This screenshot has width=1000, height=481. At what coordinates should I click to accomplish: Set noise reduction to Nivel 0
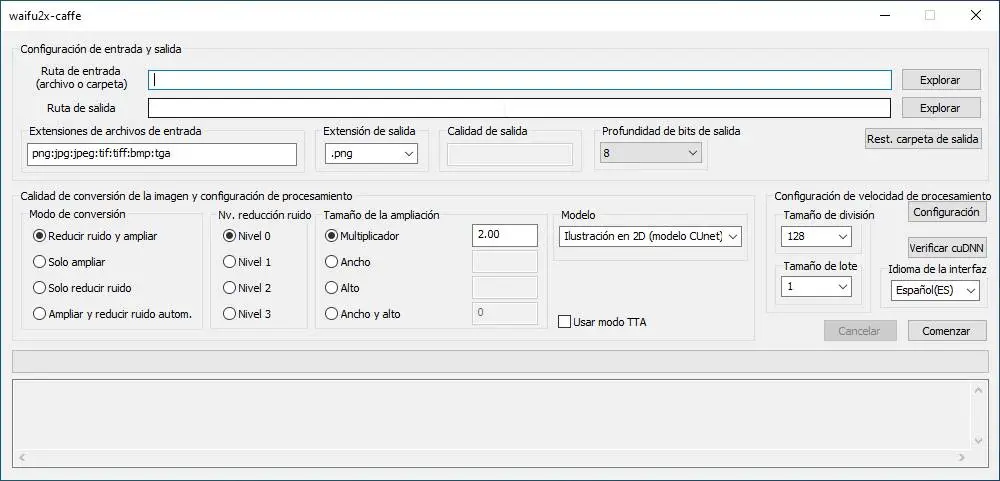[247, 235]
